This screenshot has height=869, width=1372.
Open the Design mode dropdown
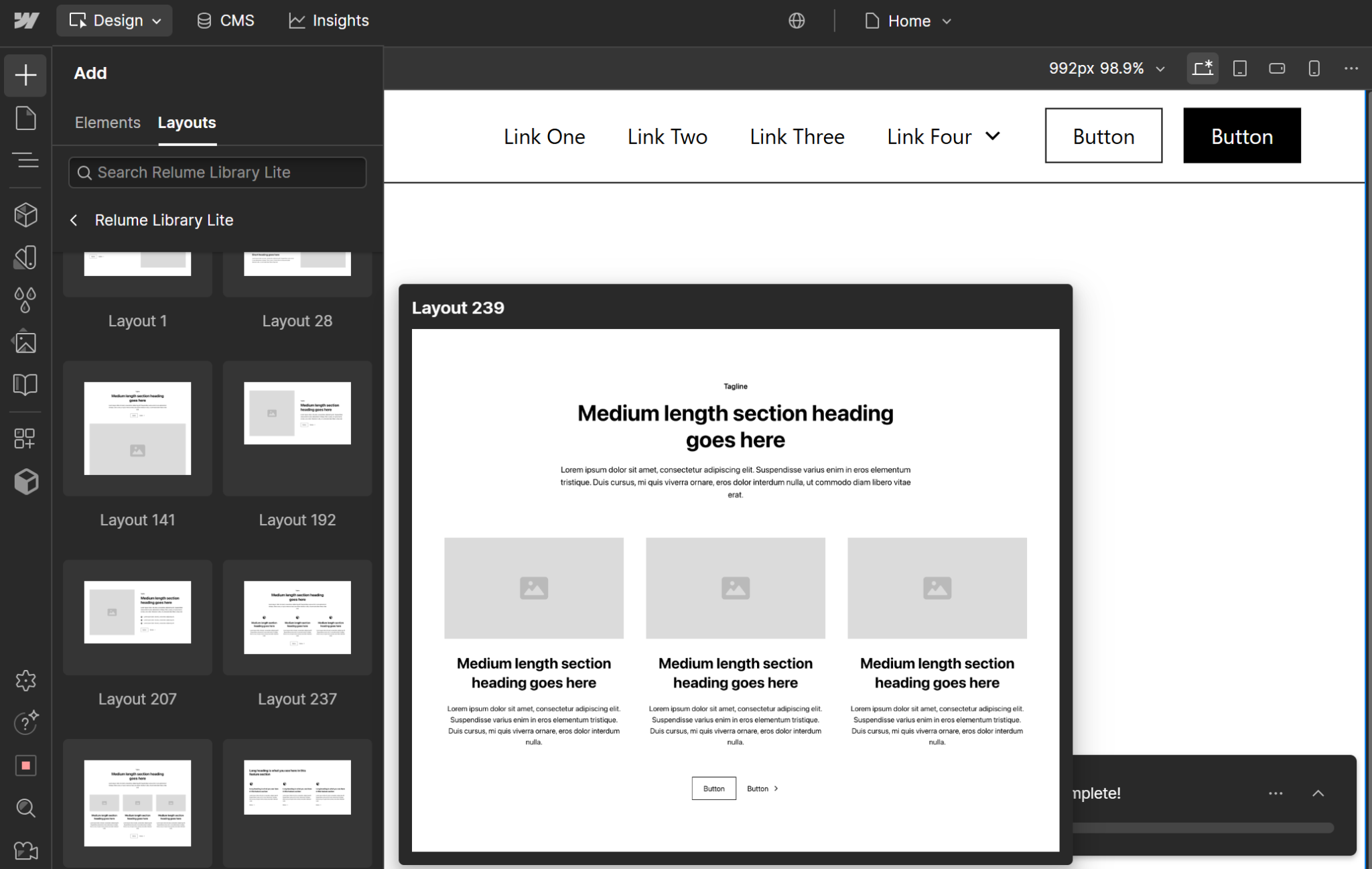[x=115, y=21]
